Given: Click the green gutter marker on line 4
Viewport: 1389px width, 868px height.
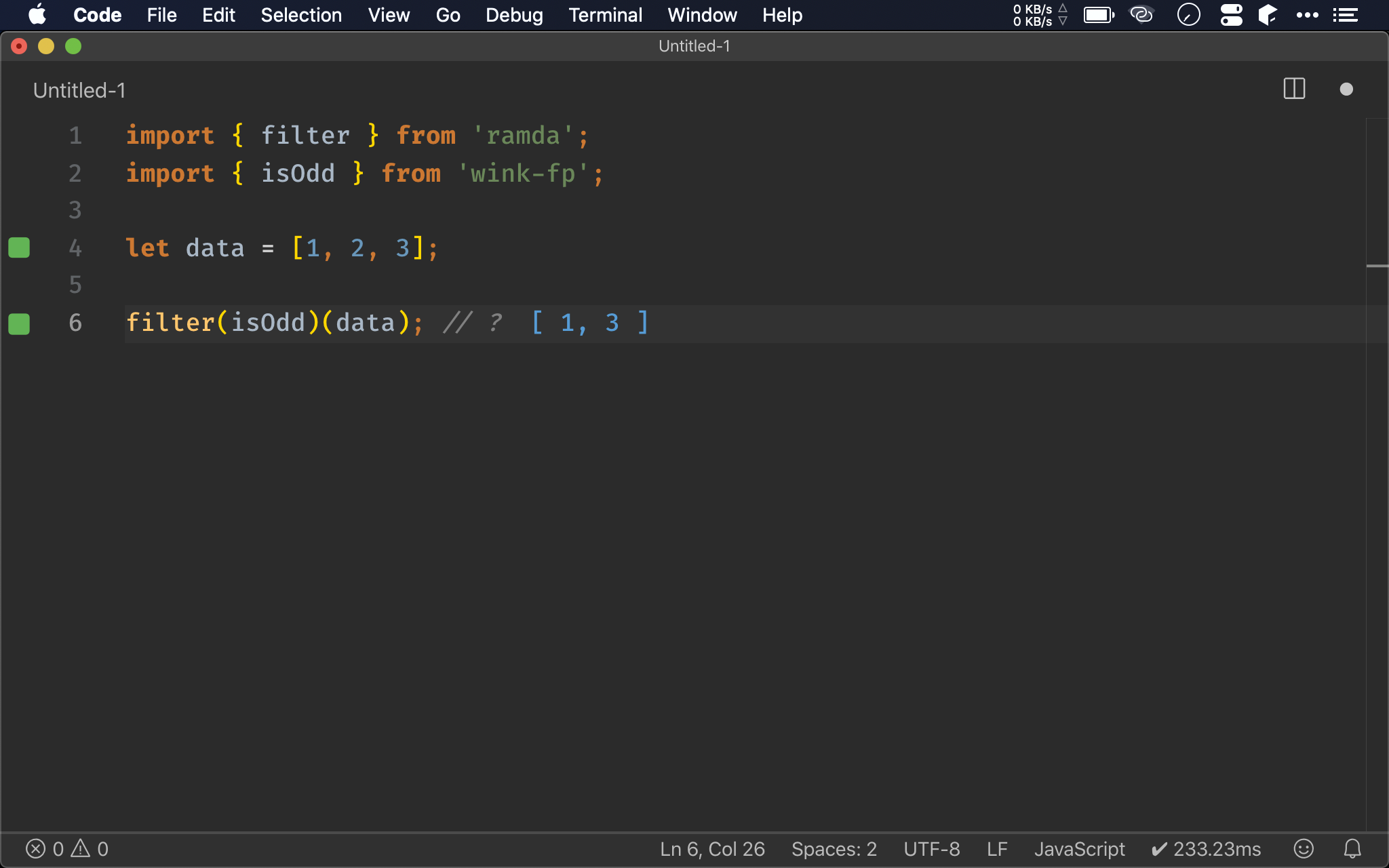Looking at the screenshot, I should click(19, 248).
